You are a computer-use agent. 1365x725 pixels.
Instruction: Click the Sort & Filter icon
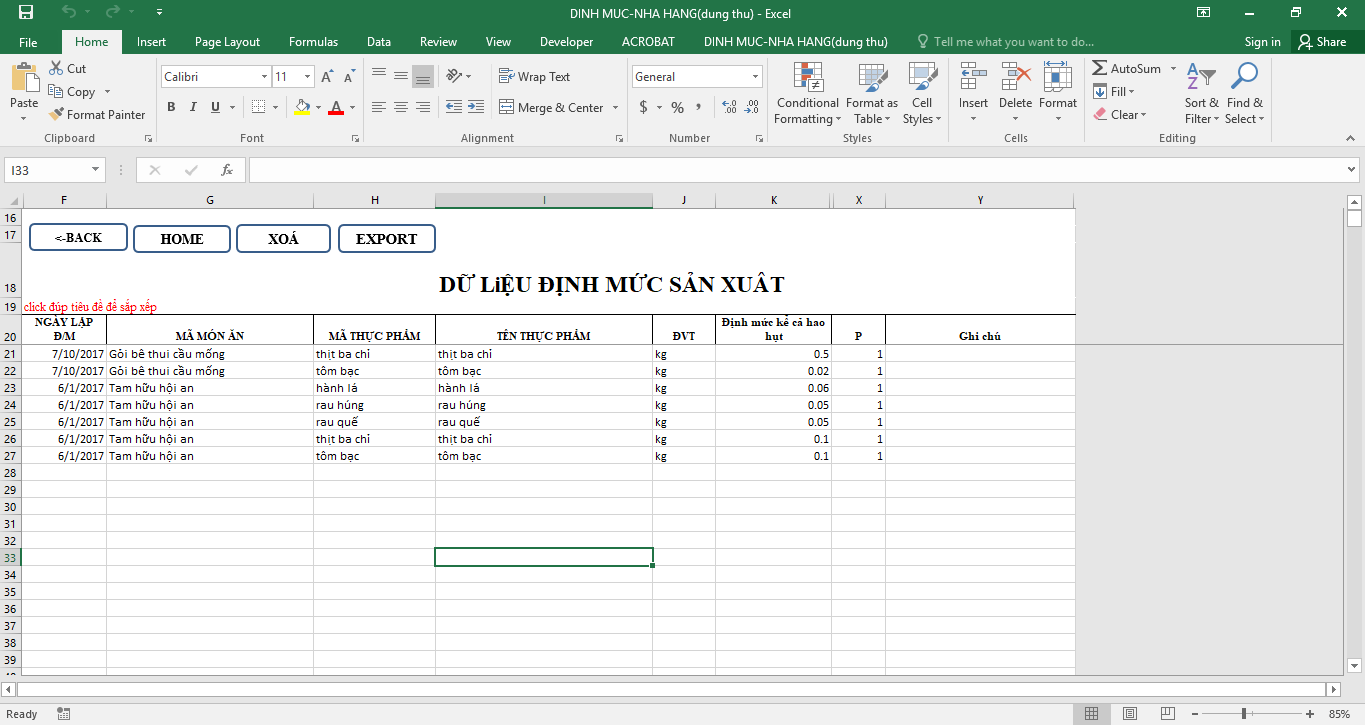pyautogui.click(x=1201, y=95)
